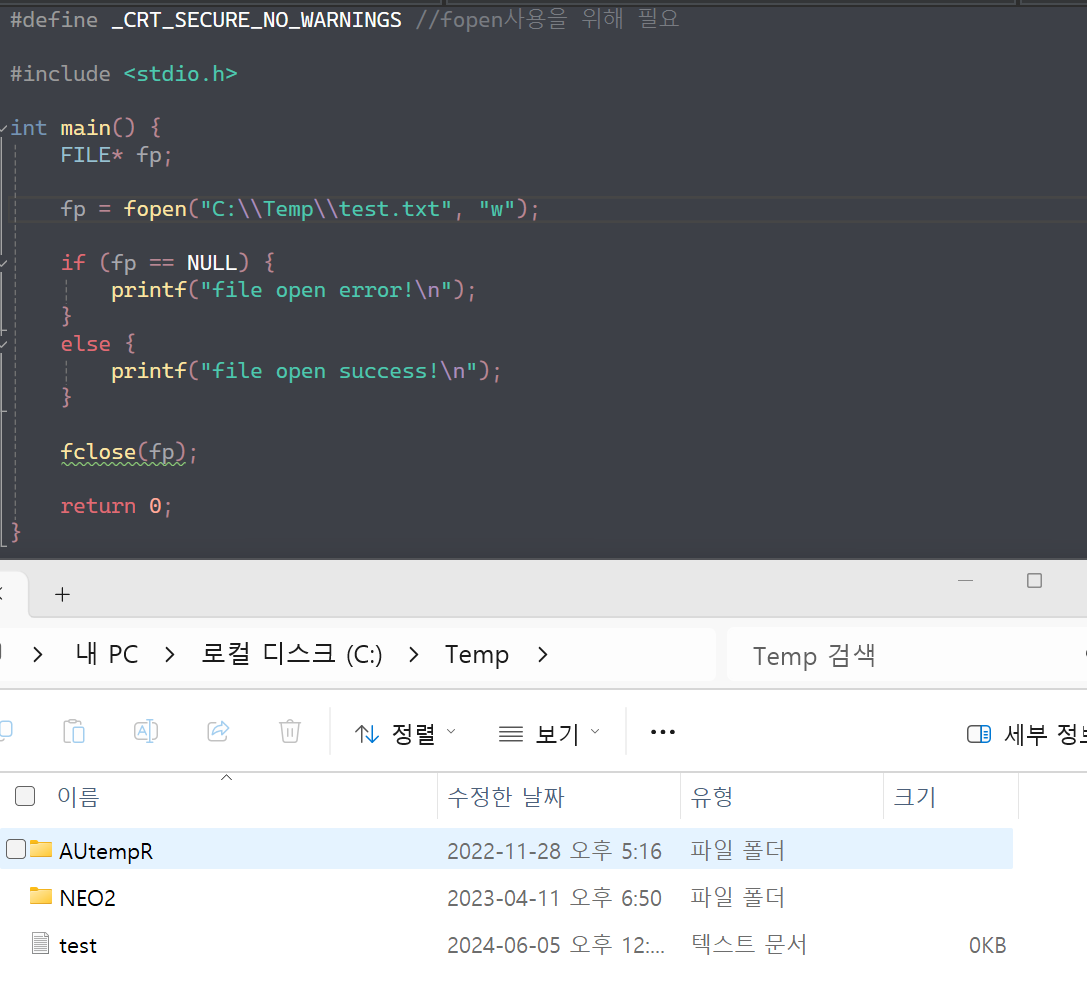
Task: Maximize the File Explorer window
Action: [x=1034, y=581]
